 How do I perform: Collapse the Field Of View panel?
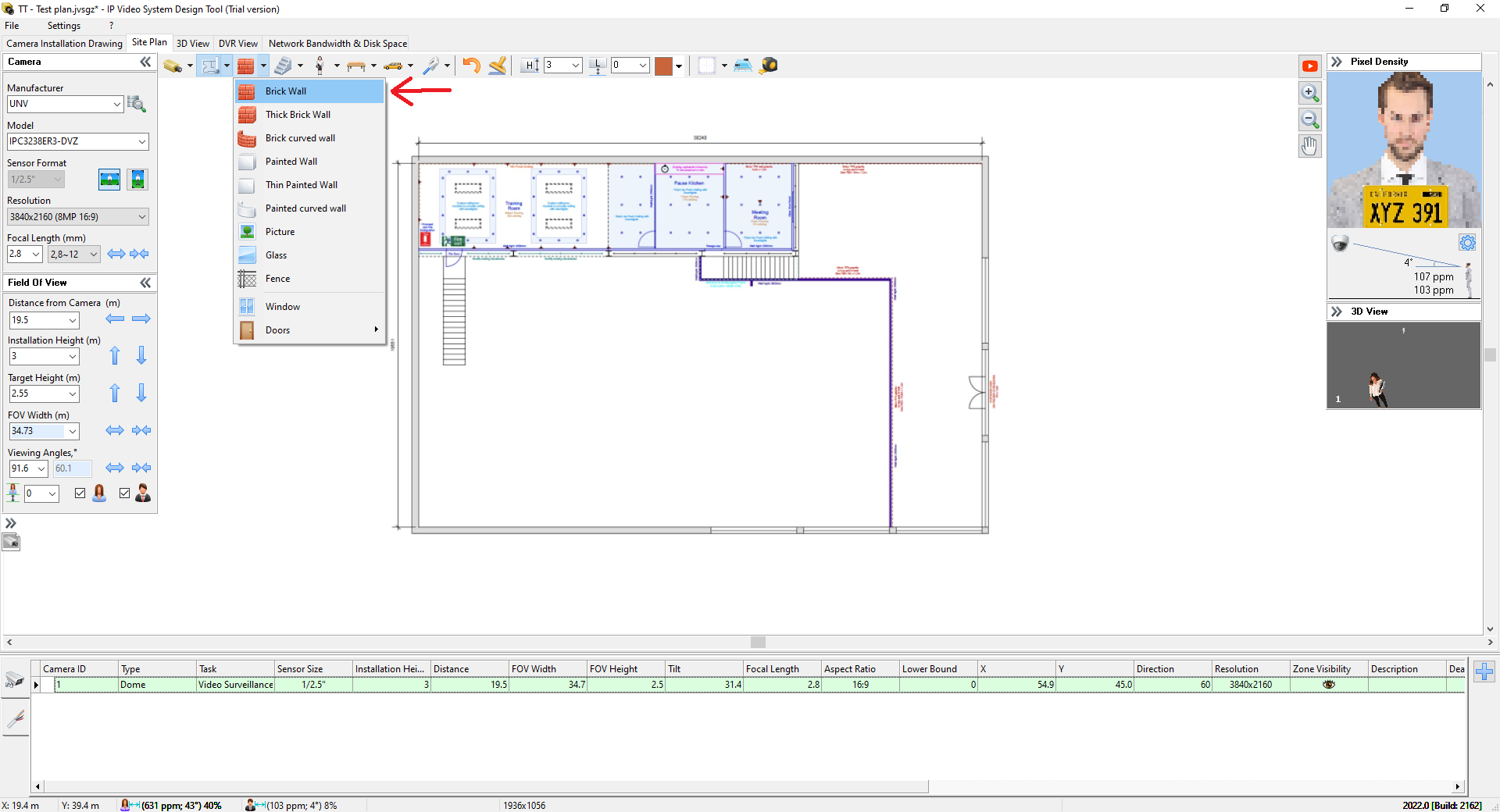(x=145, y=283)
